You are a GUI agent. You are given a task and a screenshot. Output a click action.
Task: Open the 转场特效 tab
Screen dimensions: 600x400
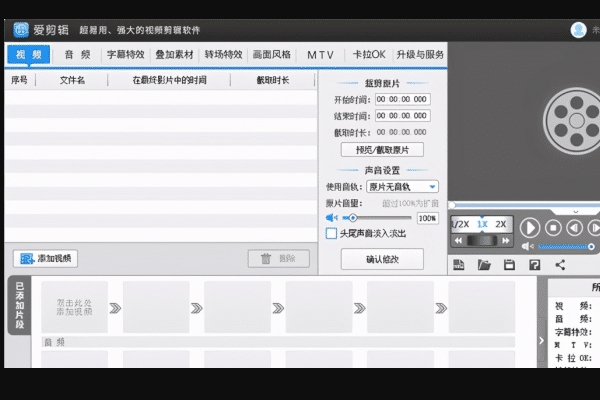tap(223, 54)
